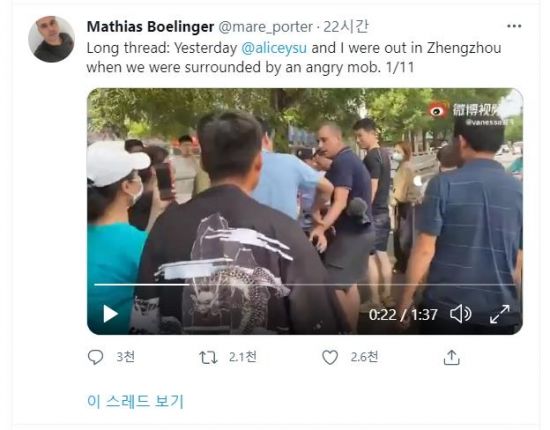Like the tweet with the heart icon
Viewport: 550px width, 430px height.
point(330,357)
